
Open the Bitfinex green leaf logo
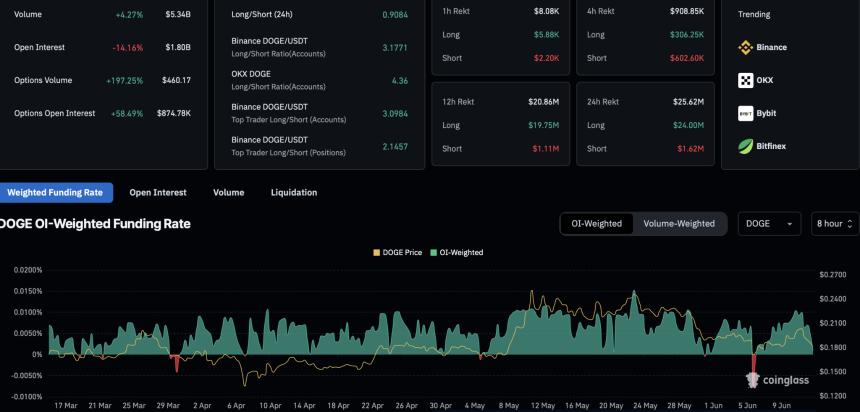(745, 146)
